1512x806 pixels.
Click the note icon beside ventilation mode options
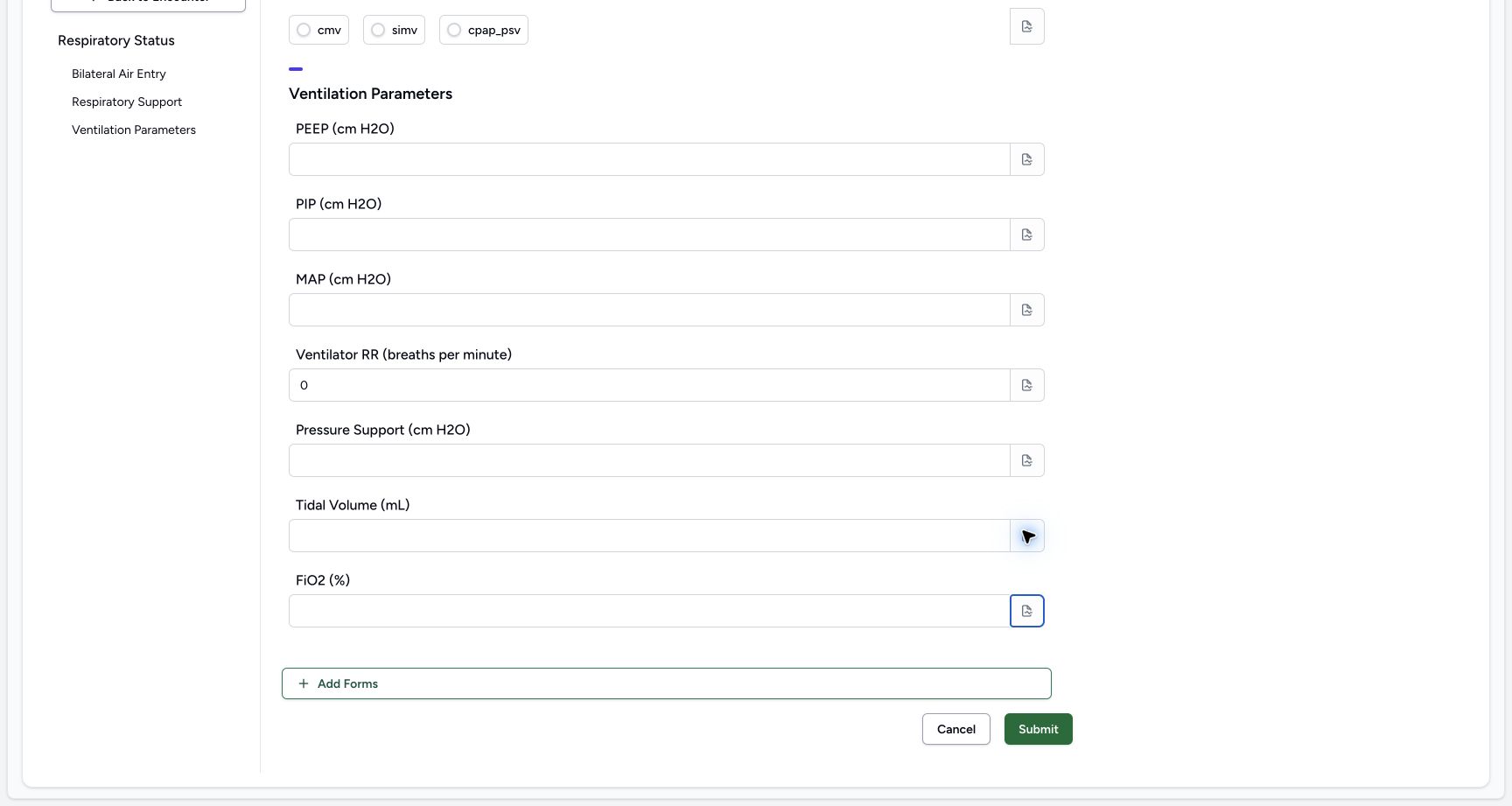tap(1027, 26)
